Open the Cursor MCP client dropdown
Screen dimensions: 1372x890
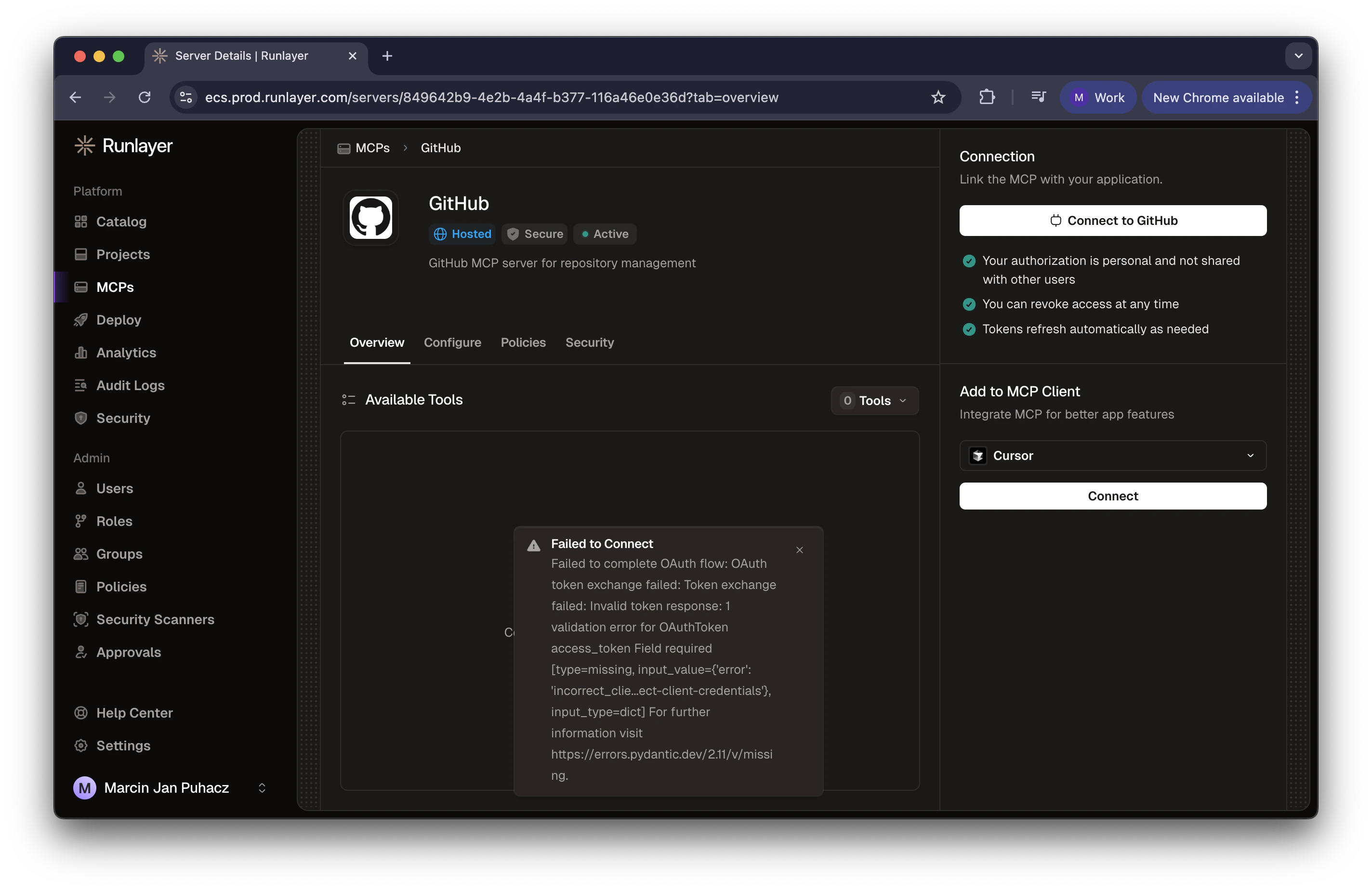(x=1113, y=456)
